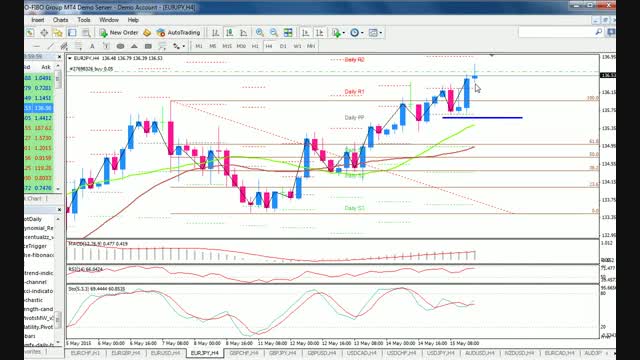Screen dimensions: 640x360
Task: Click the toolbar search input field
Action: 556,32
